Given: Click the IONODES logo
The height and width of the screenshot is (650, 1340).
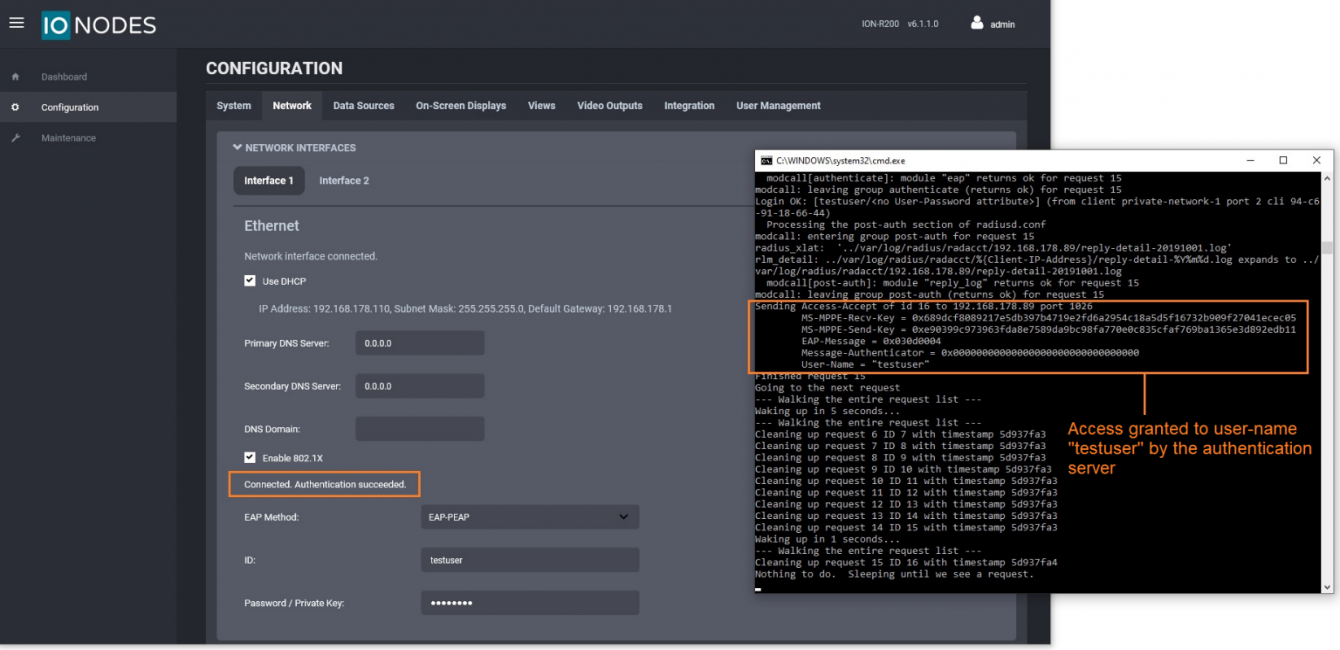Looking at the screenshot, I should click(99, 25).
